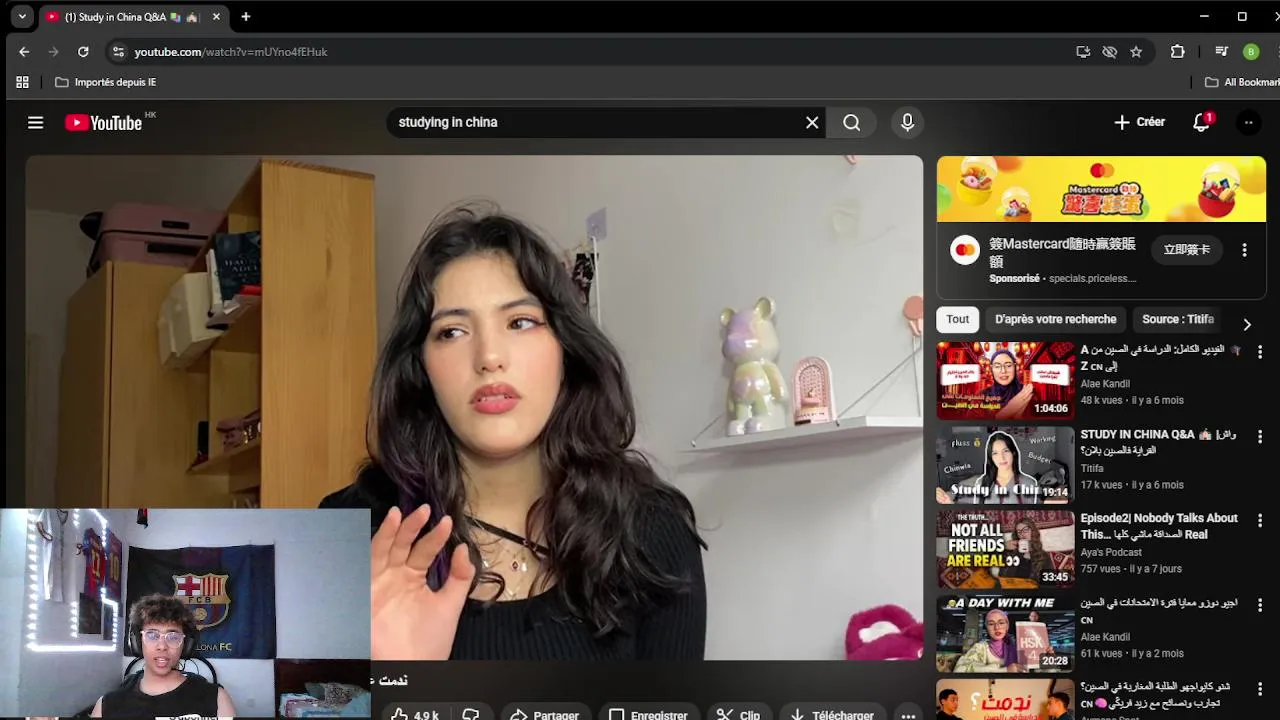Click the 立即簽卡 ad button
Image resolution: width=1280 pixels, height=720 pixels.
click(x=1187, y=250)
